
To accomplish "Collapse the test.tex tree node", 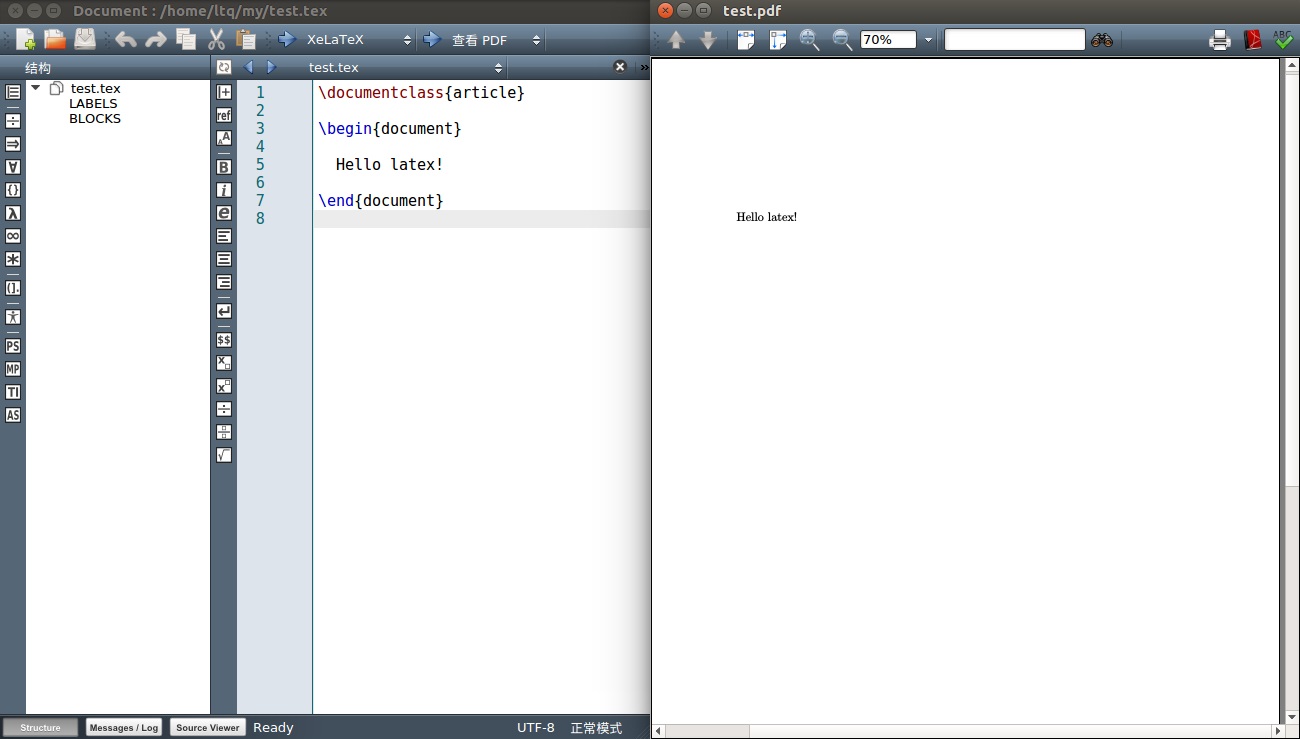I will coord(36,88).
